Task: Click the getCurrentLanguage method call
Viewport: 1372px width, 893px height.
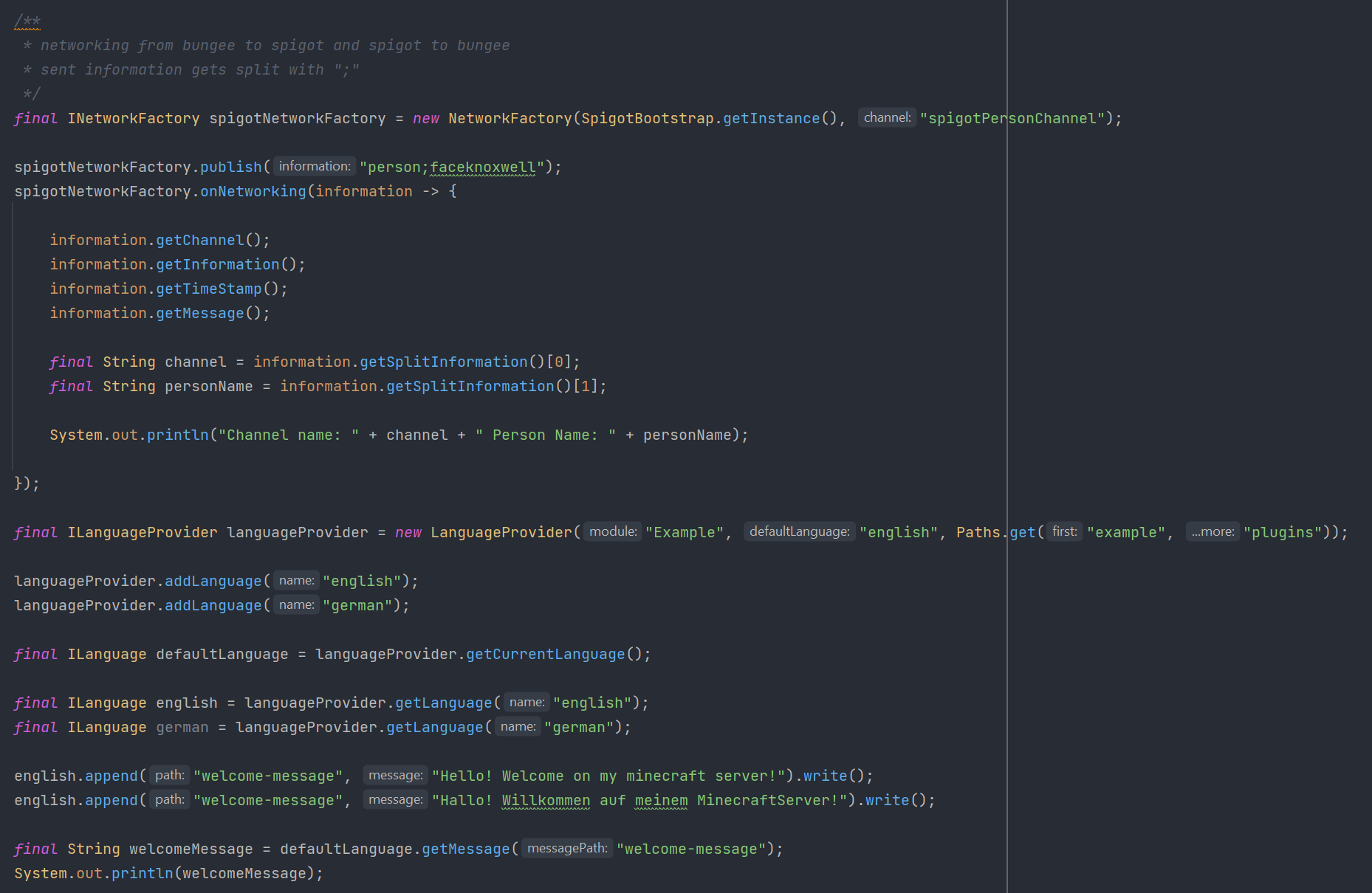Action: (546, 654)
